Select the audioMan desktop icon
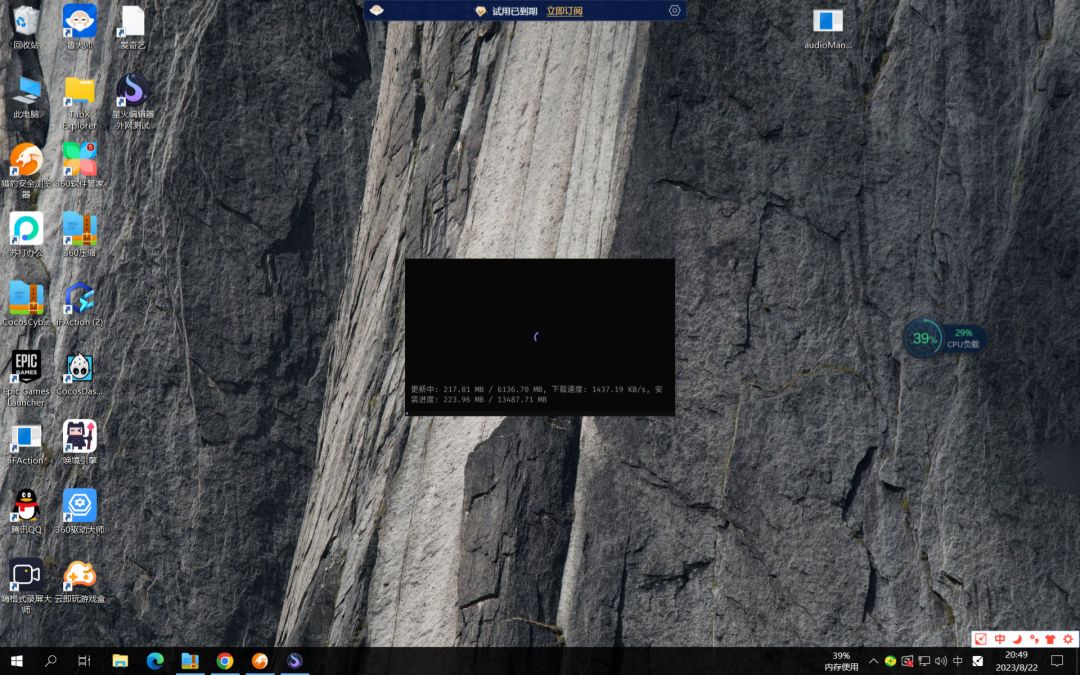 coord(828,28)
